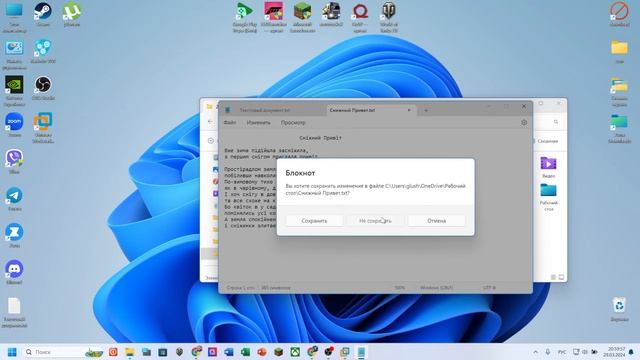Screen dimensions: 640x360
Task: Open Discord desktop shortcut
Action: (14, 272)
